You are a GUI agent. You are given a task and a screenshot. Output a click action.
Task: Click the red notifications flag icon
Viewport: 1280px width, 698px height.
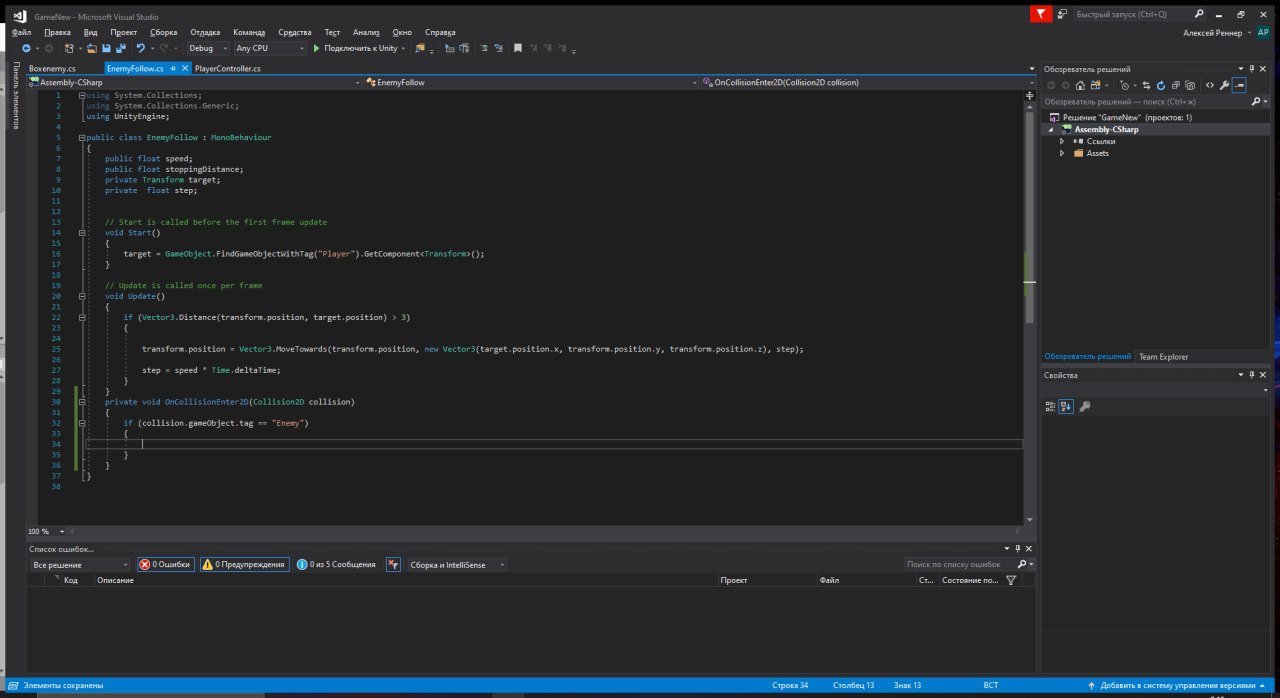pos(1042,14)
